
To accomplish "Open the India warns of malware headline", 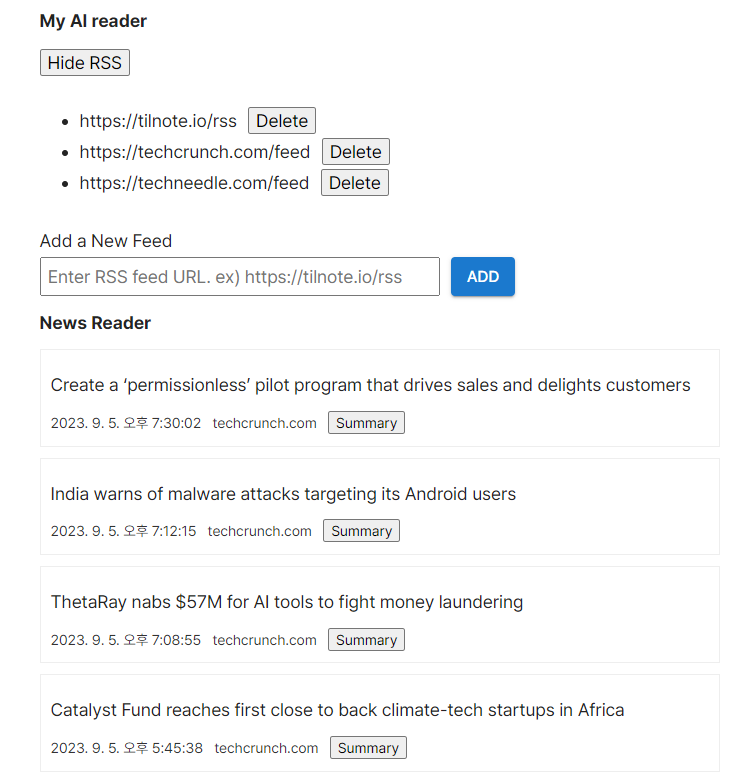I will point(283,494).
